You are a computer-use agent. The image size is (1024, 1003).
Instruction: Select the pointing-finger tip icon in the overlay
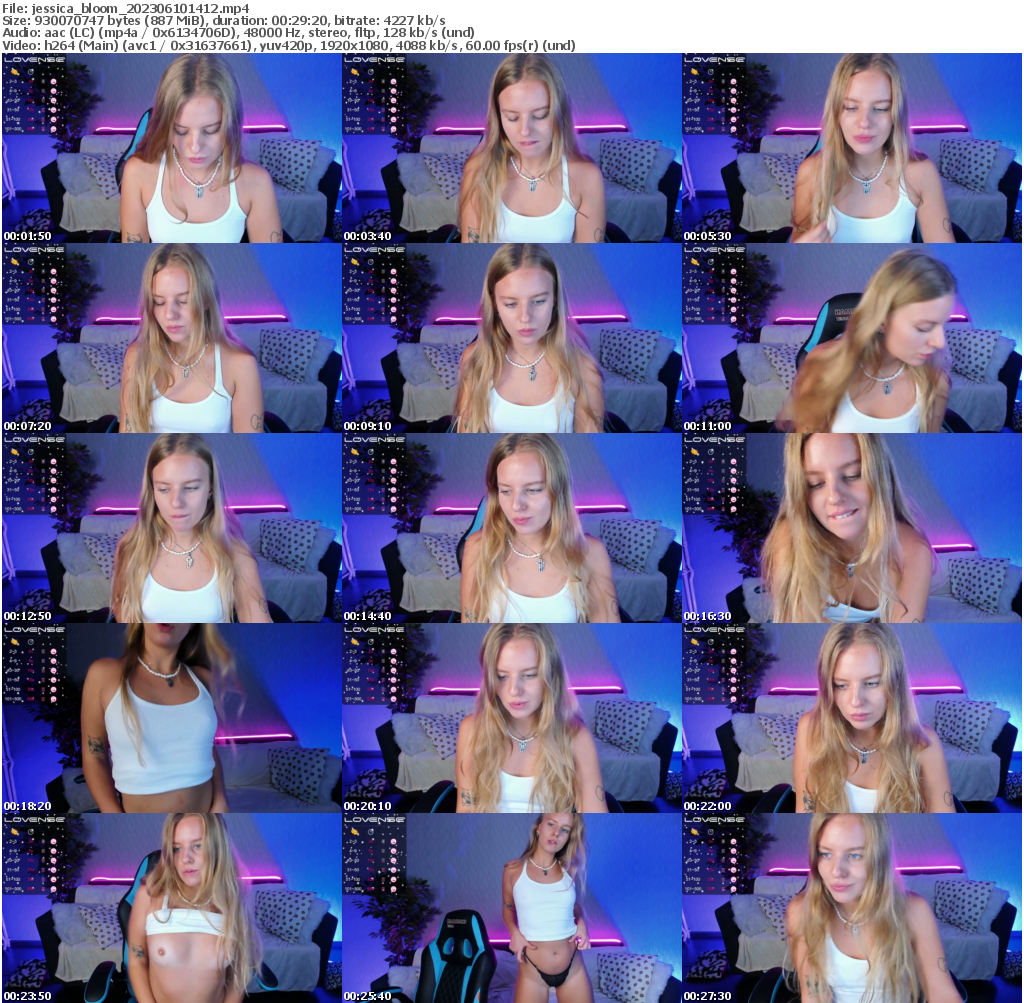pyautogui.click(x=15, y=71)
